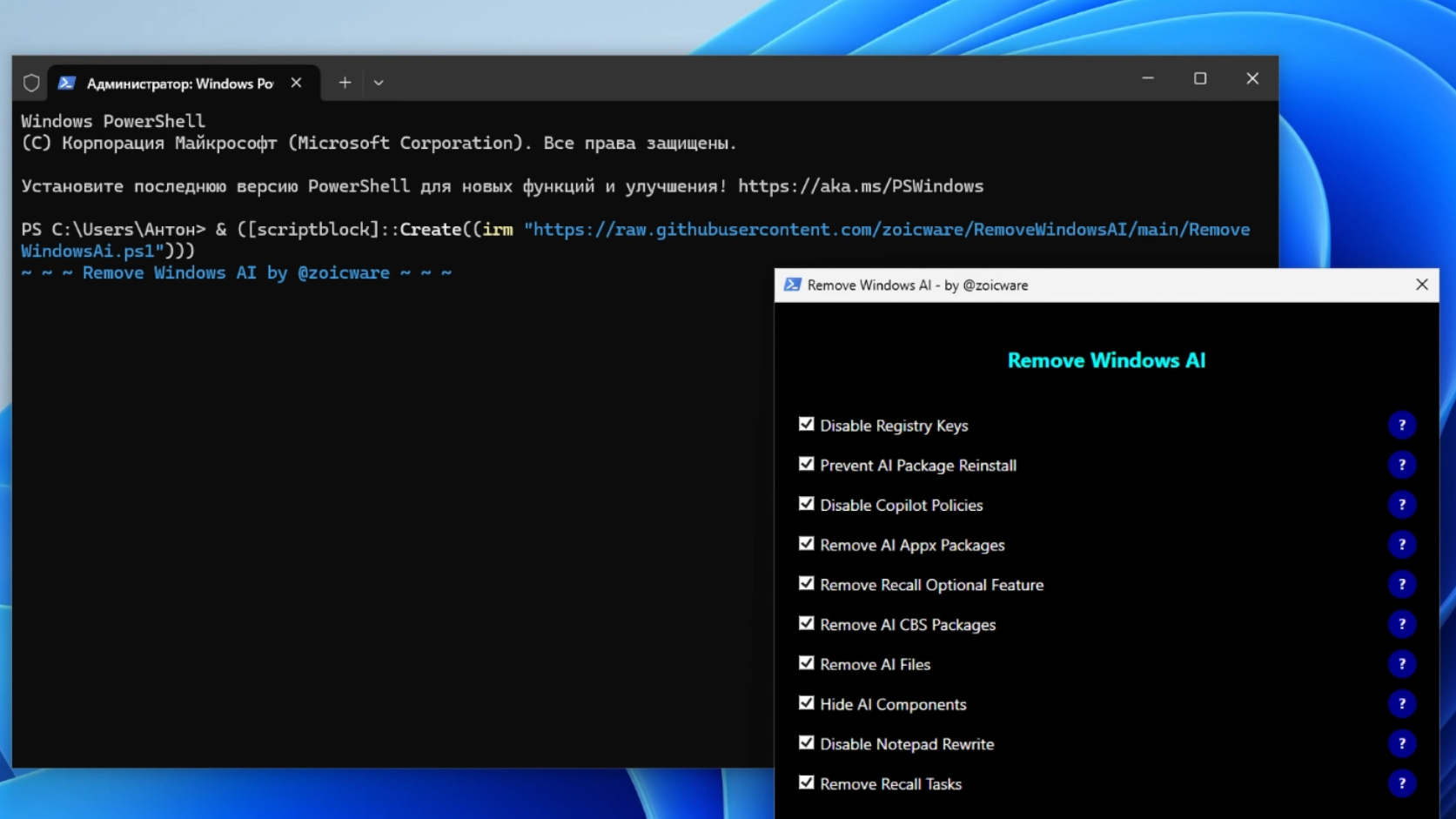Show help for Disable Copilot Policies
Viewport: 1456px width, 819px height.
(1401, 505)
